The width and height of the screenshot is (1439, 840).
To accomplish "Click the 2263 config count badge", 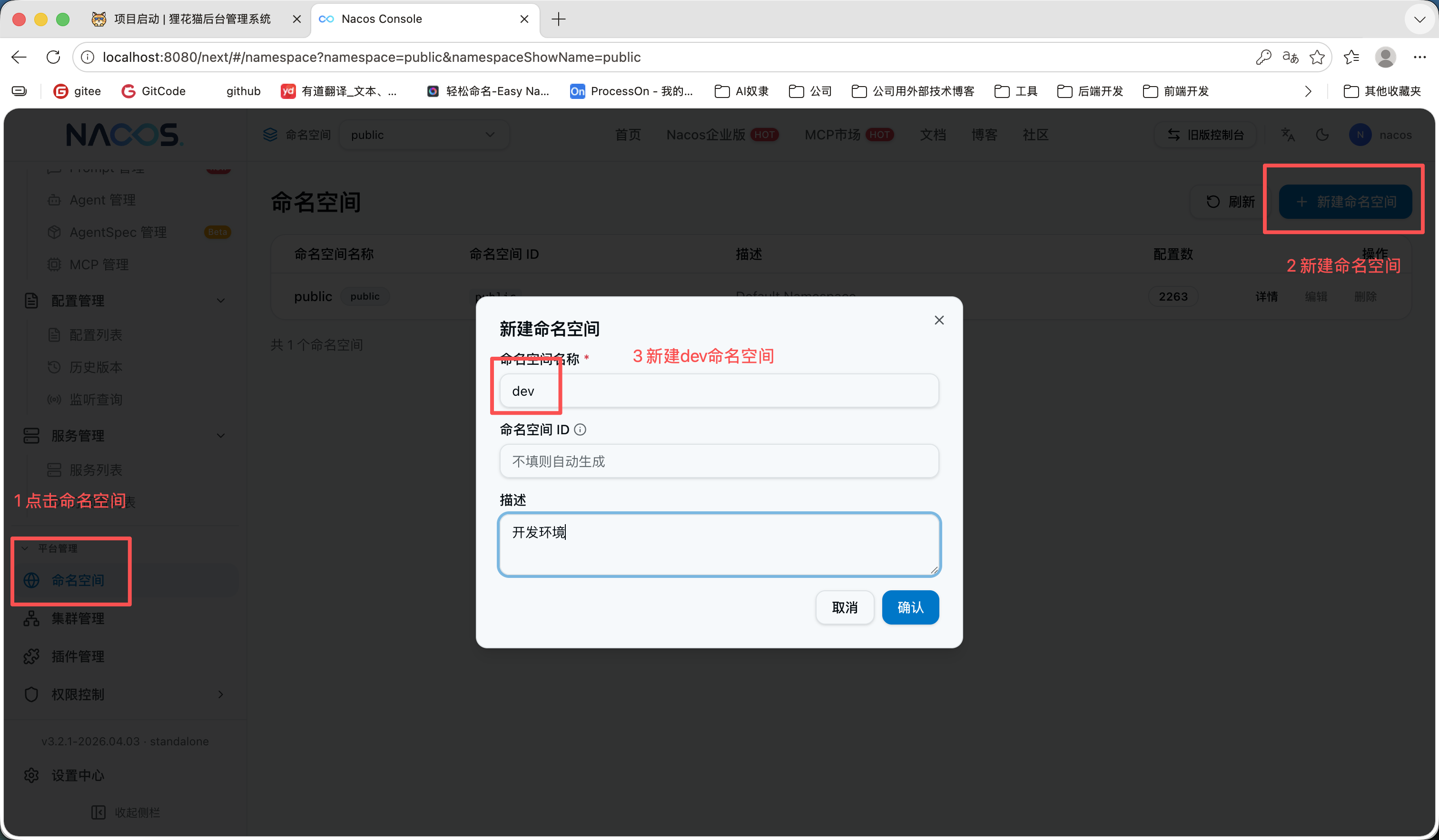I will click(x=1173, y=297).
